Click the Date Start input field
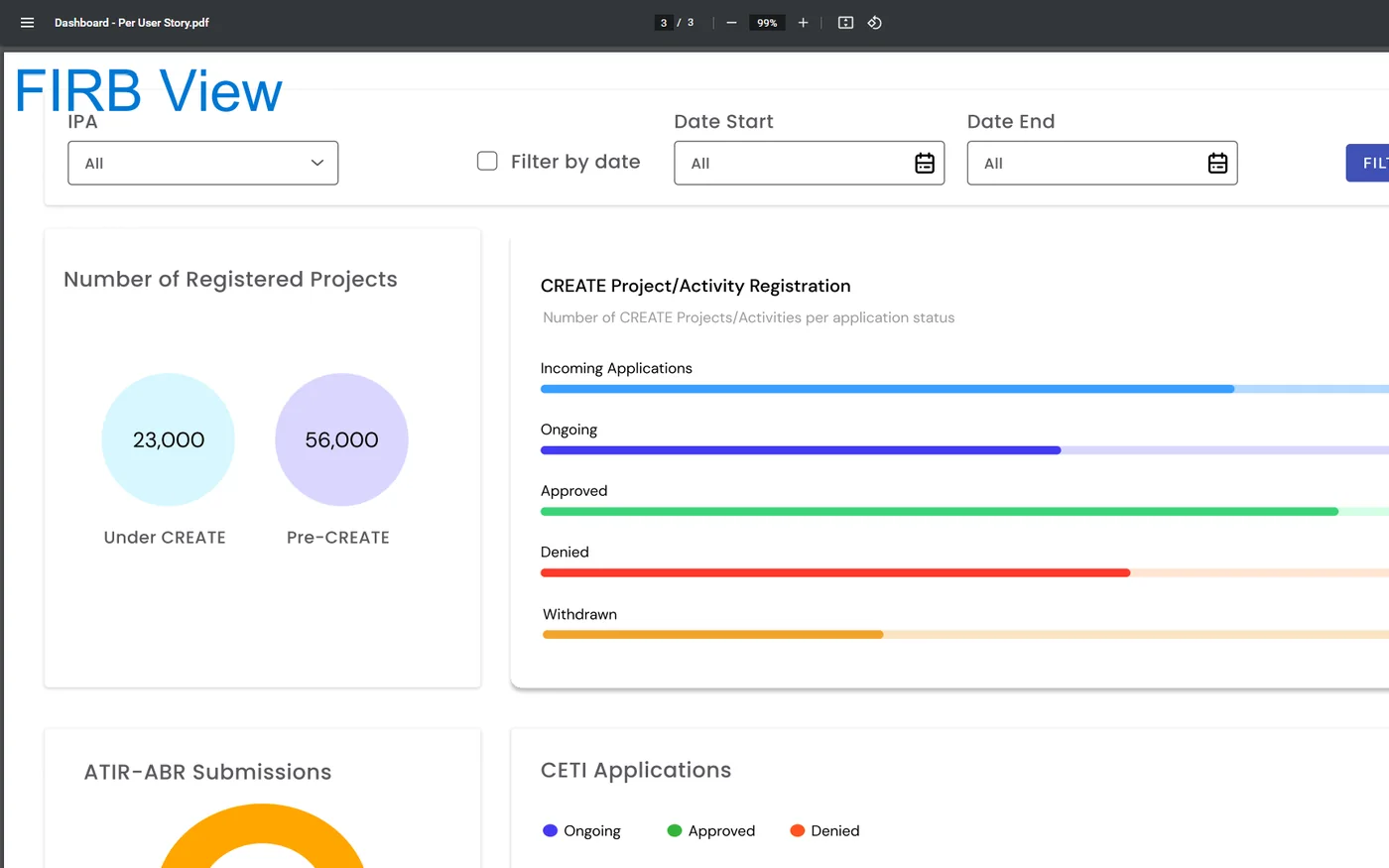This screenshot has height=868, width=1389. 810,163
